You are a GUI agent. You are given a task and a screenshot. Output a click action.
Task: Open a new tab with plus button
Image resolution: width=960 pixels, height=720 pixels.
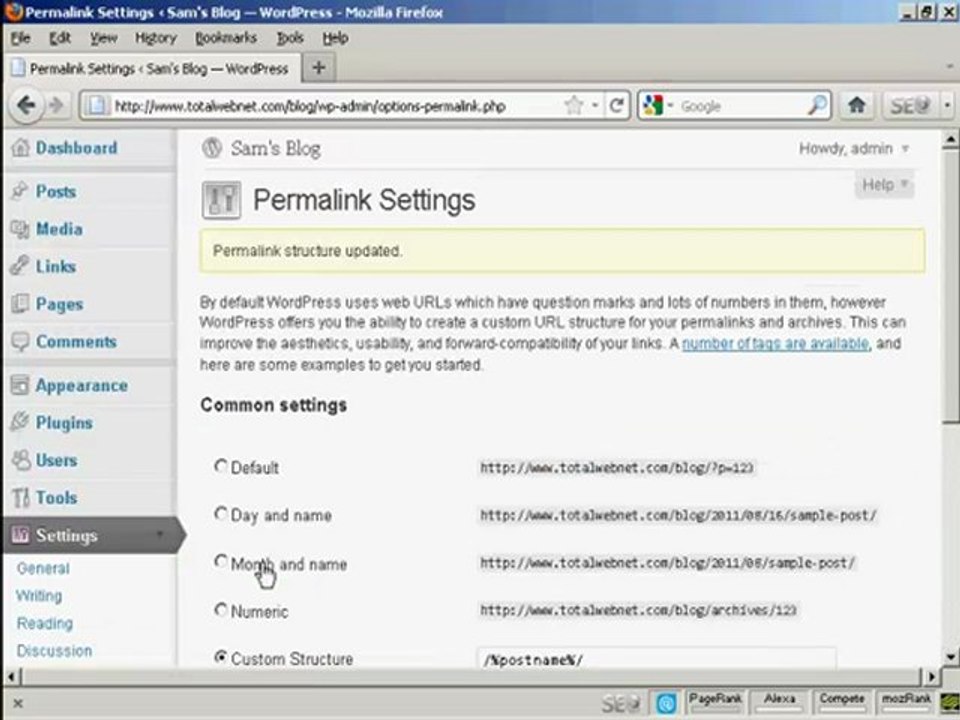tap(318, 67)
